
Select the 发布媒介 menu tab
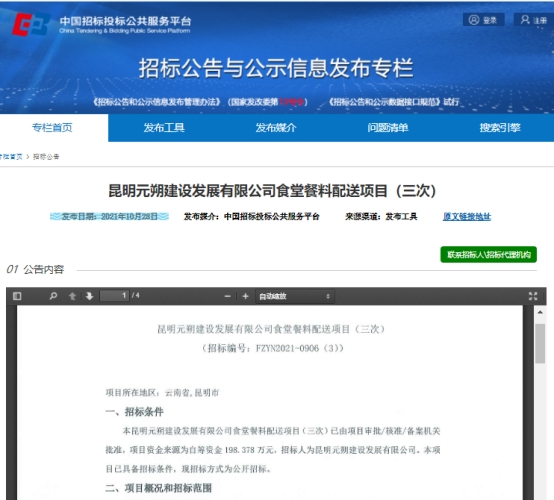(x=276, y=128)
